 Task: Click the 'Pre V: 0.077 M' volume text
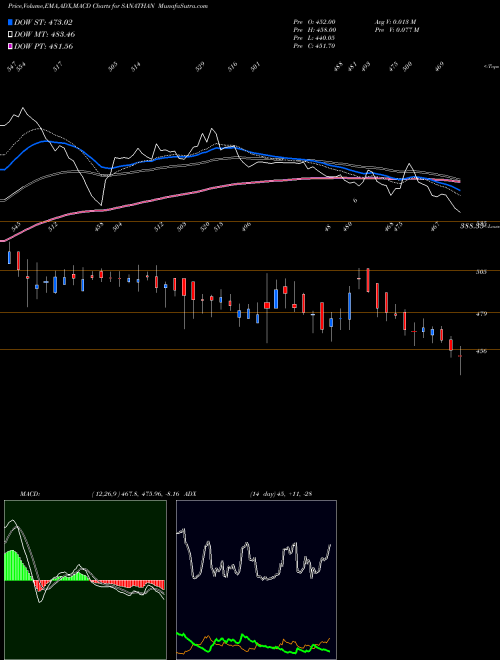pyautogui.click(x=396, y=30)
